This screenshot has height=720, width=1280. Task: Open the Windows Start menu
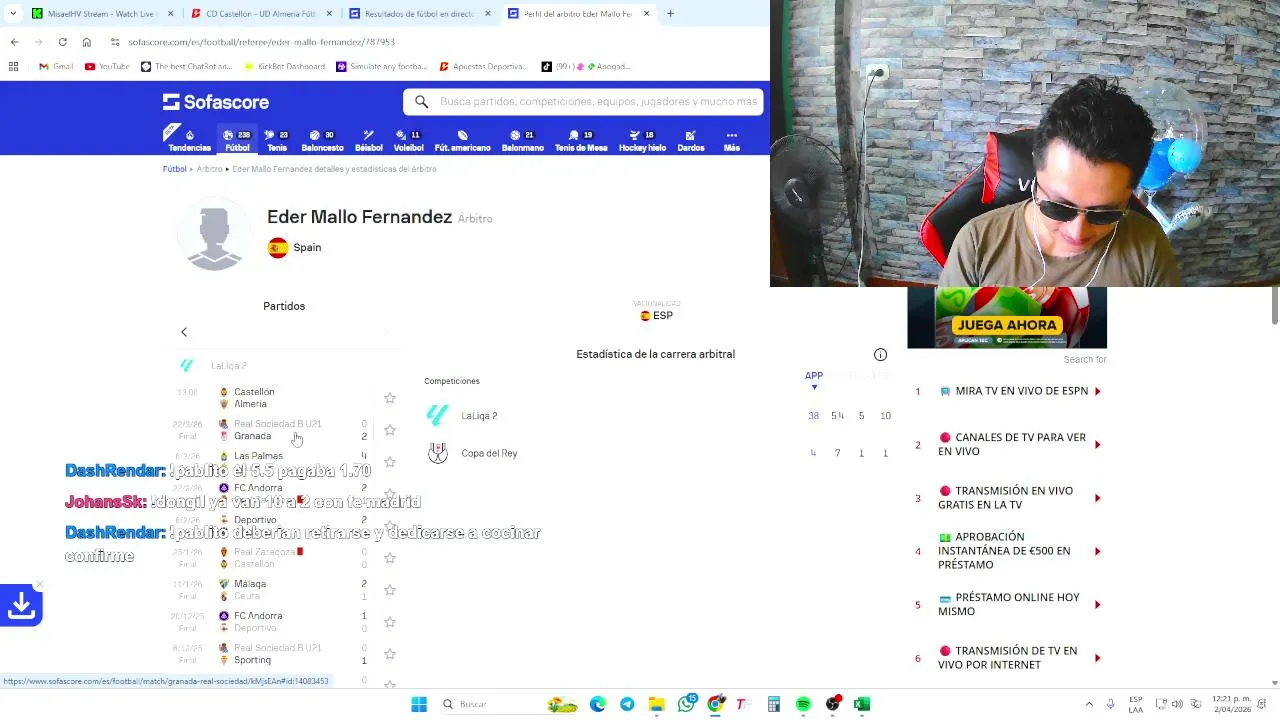[419, 704]
